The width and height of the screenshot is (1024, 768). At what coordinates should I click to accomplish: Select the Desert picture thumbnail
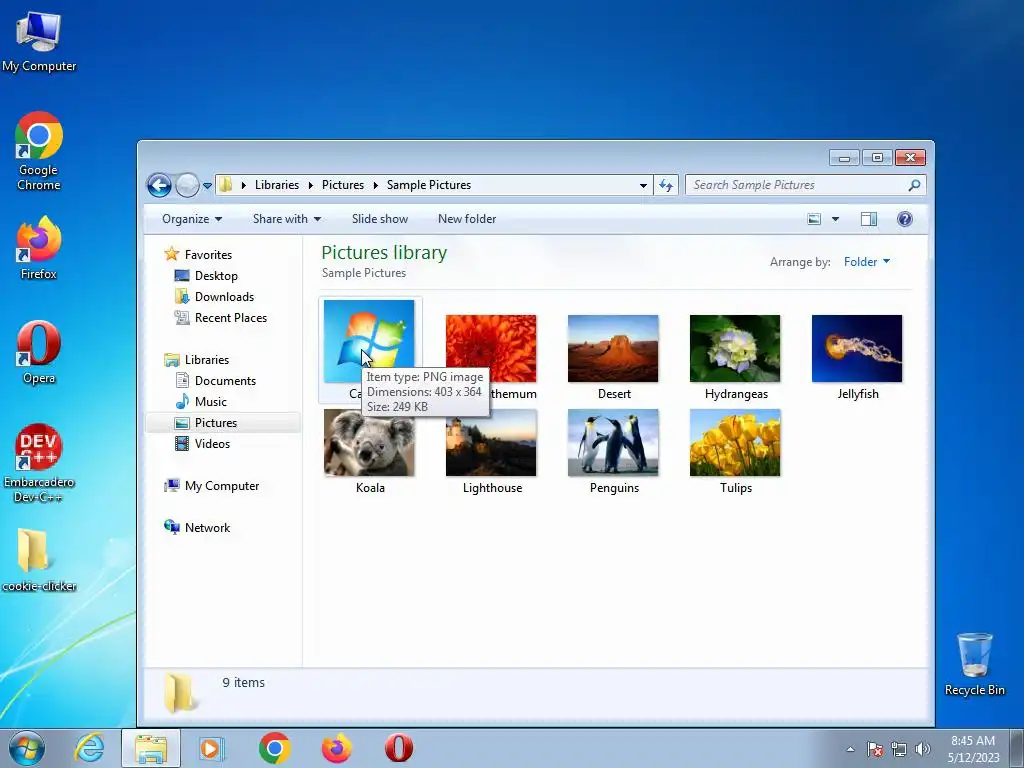613,349
